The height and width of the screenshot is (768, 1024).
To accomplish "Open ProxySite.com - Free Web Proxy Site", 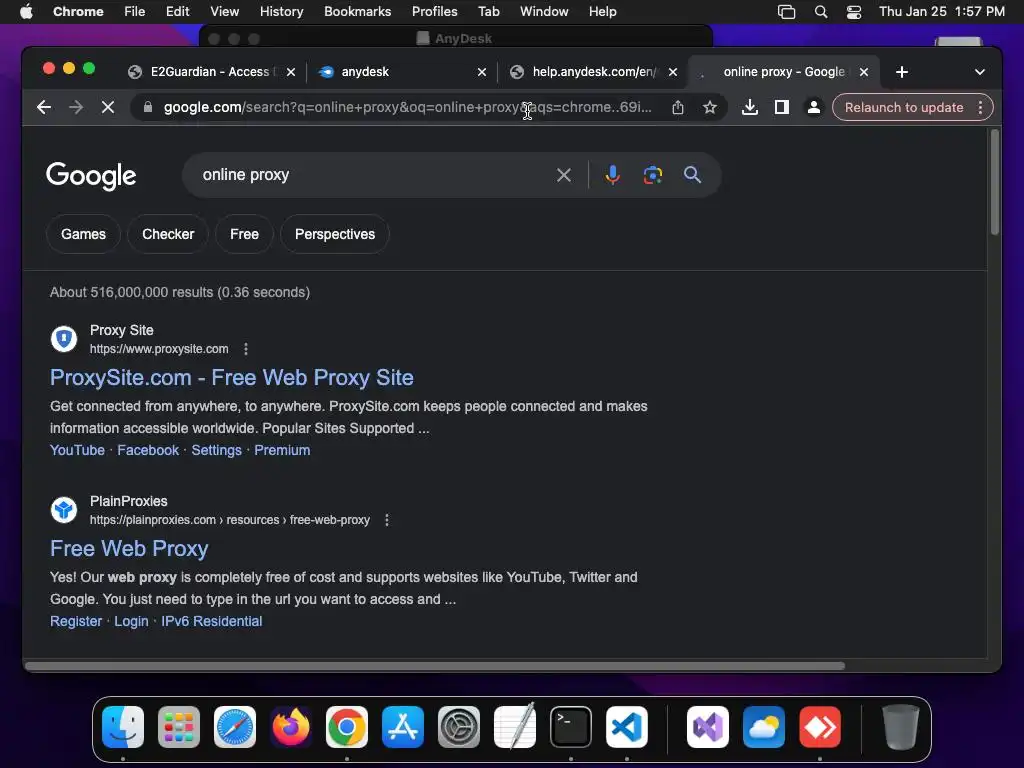I will (x=232, y=377).
